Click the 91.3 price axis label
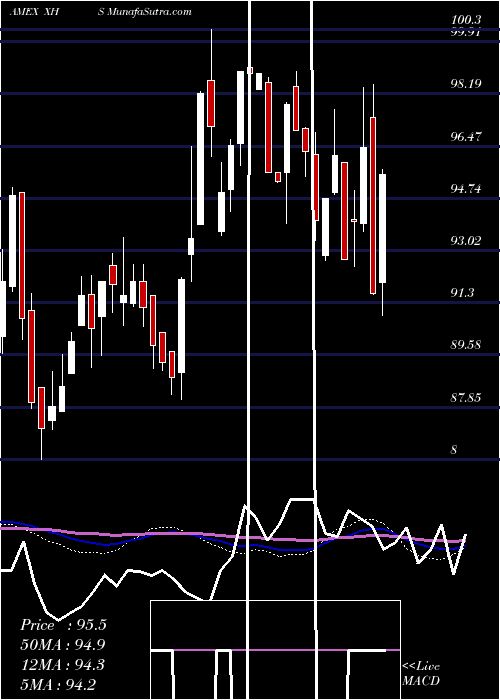This screenshot has height=700, width=500. pyautogui.click(x=462, y=293)
